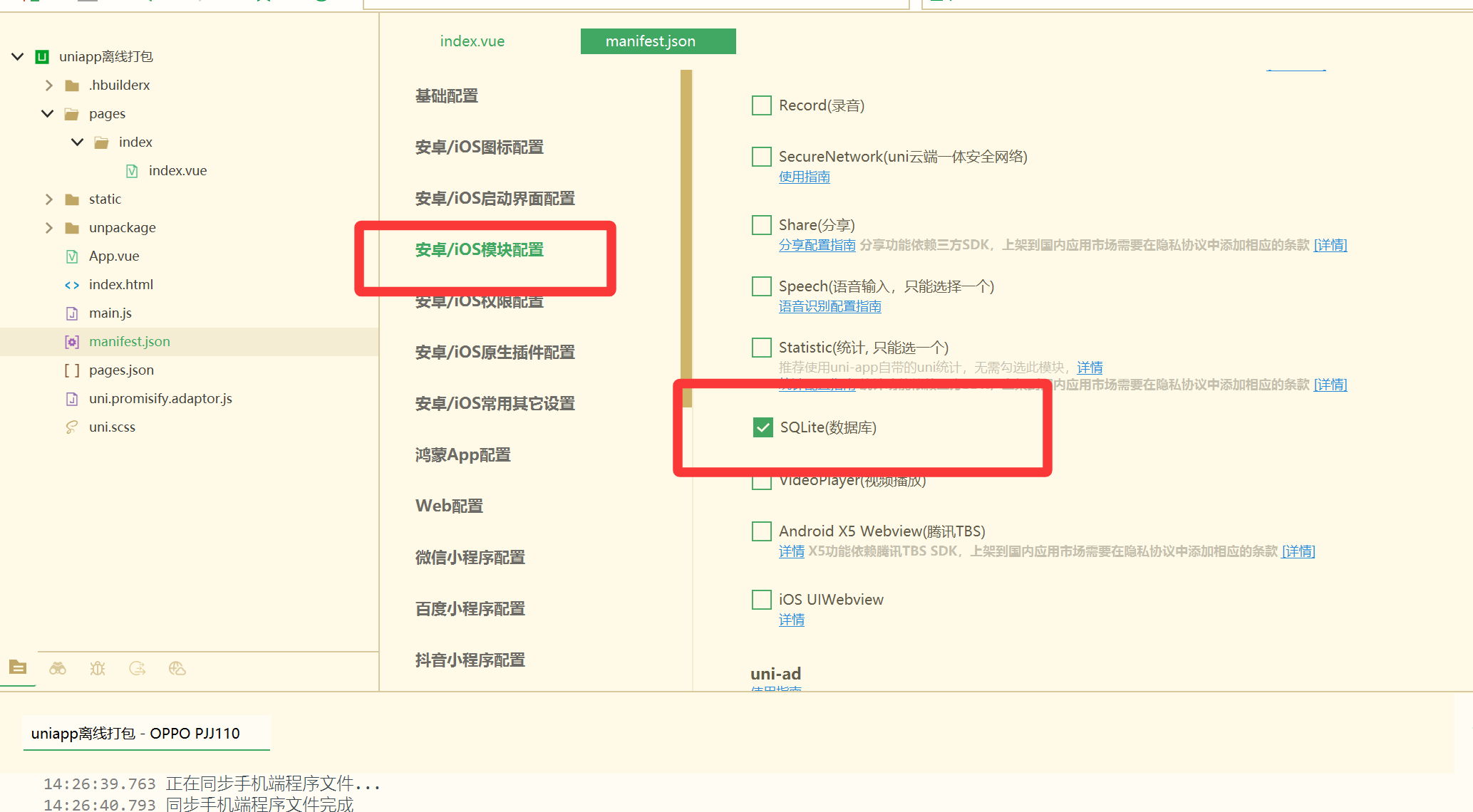Open 安卓/iOS权限配置 section
The image size is (1473, 812).
[x=478, y=301]
